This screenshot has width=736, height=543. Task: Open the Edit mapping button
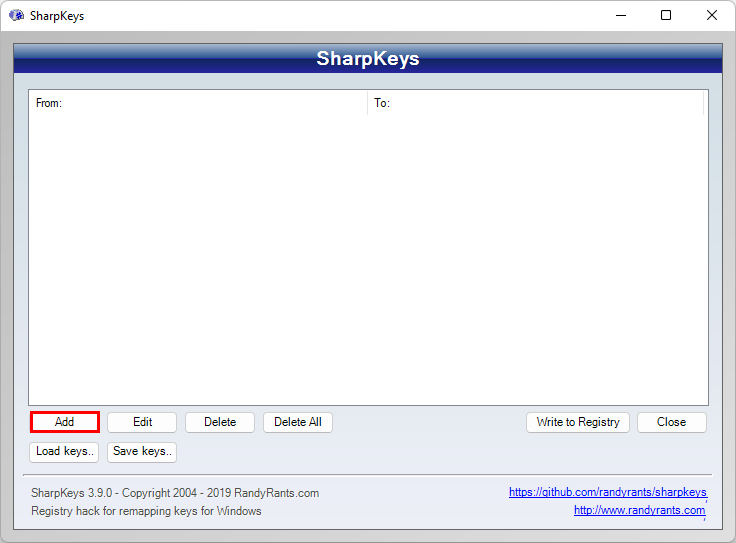[x=142, y=422]
